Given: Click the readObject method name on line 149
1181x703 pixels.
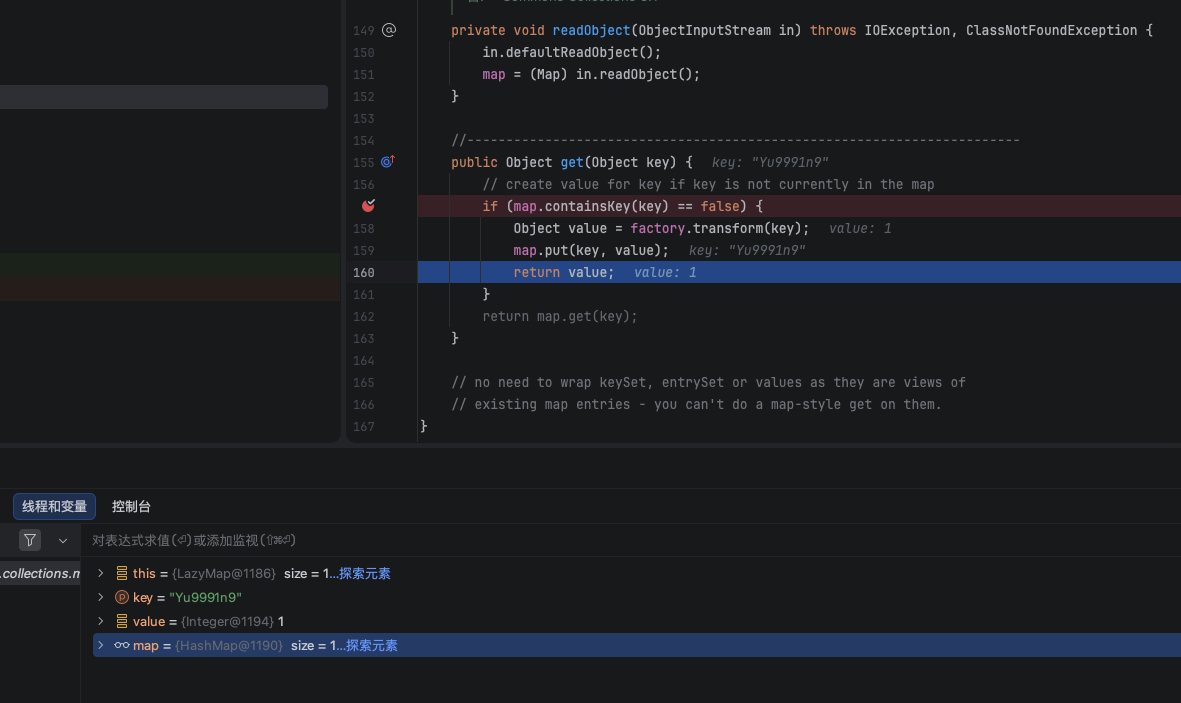Looking at the screenshot, I should coord(591,30).
